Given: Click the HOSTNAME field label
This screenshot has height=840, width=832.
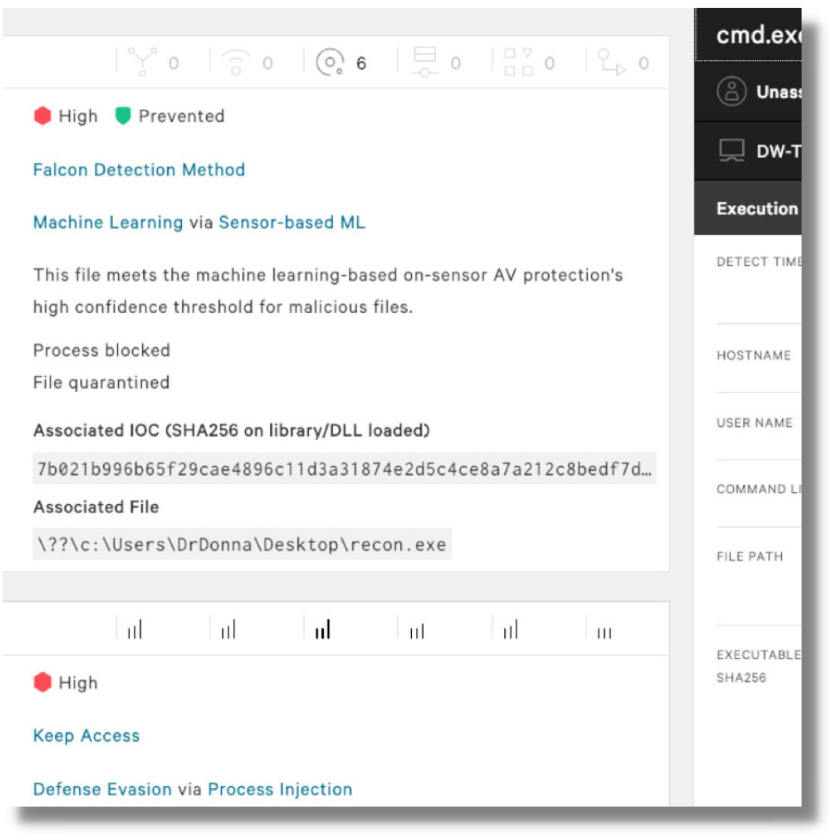Looking at the screenshot, I should [754, 355].
